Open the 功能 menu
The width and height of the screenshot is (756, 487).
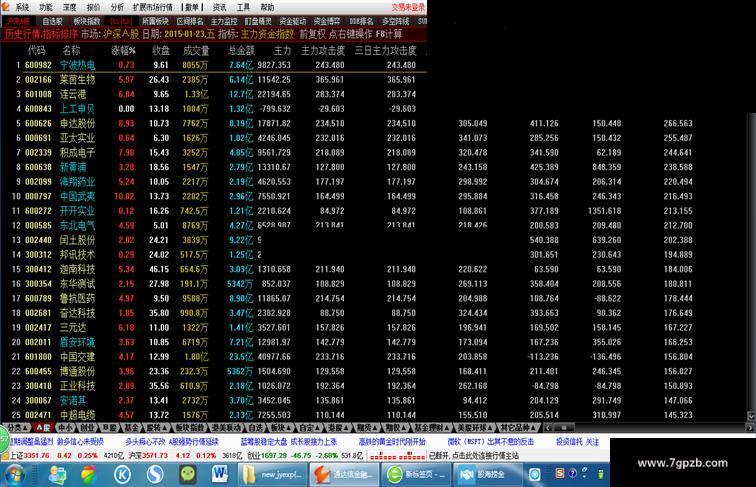tap(46, 7)
